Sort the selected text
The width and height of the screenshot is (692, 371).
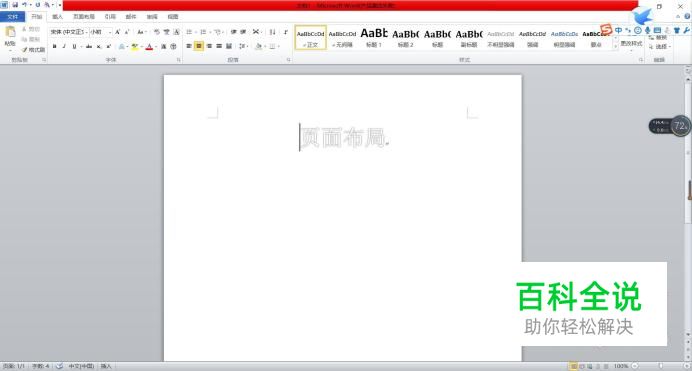pos(272,32)
